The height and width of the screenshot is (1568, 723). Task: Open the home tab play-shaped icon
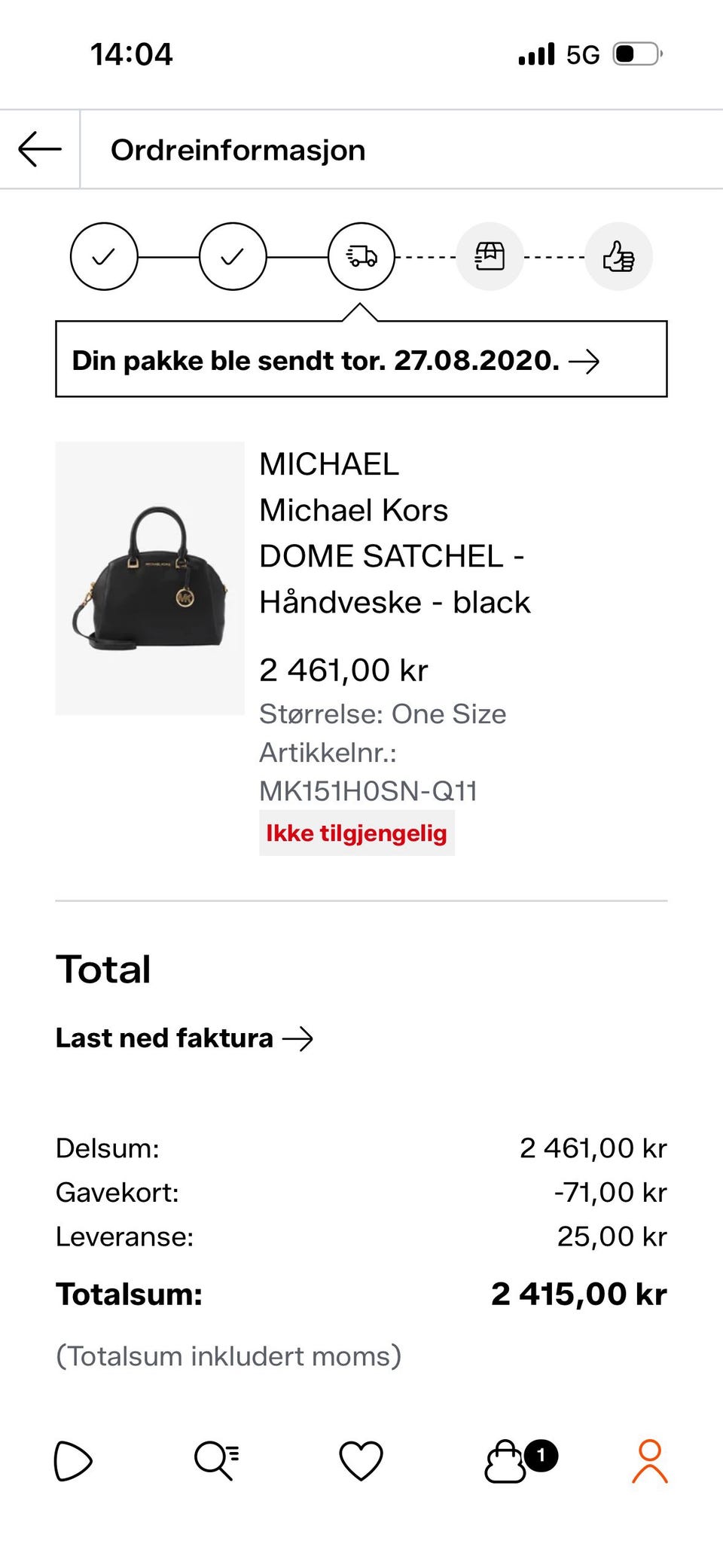pos(73,1461)
